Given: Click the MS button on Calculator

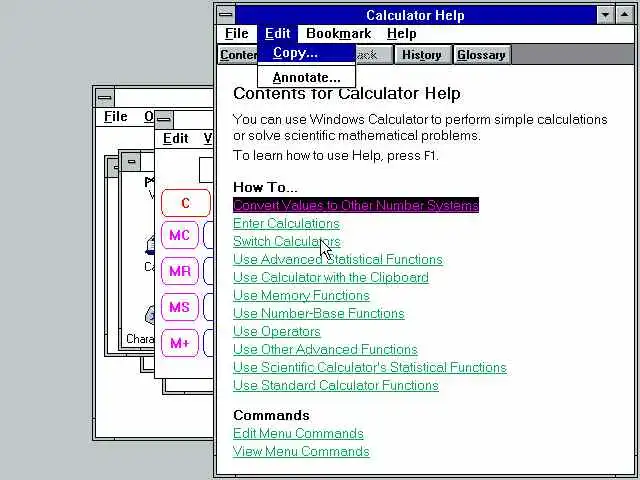Looking at the screenshot, I should (x=180, y=307).
